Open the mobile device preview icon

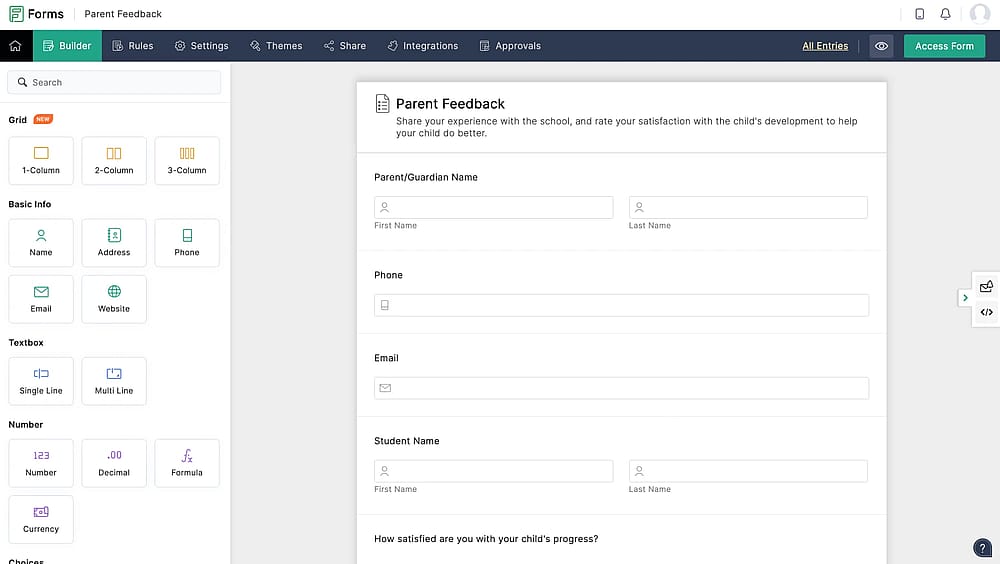[x=919, y=13]
